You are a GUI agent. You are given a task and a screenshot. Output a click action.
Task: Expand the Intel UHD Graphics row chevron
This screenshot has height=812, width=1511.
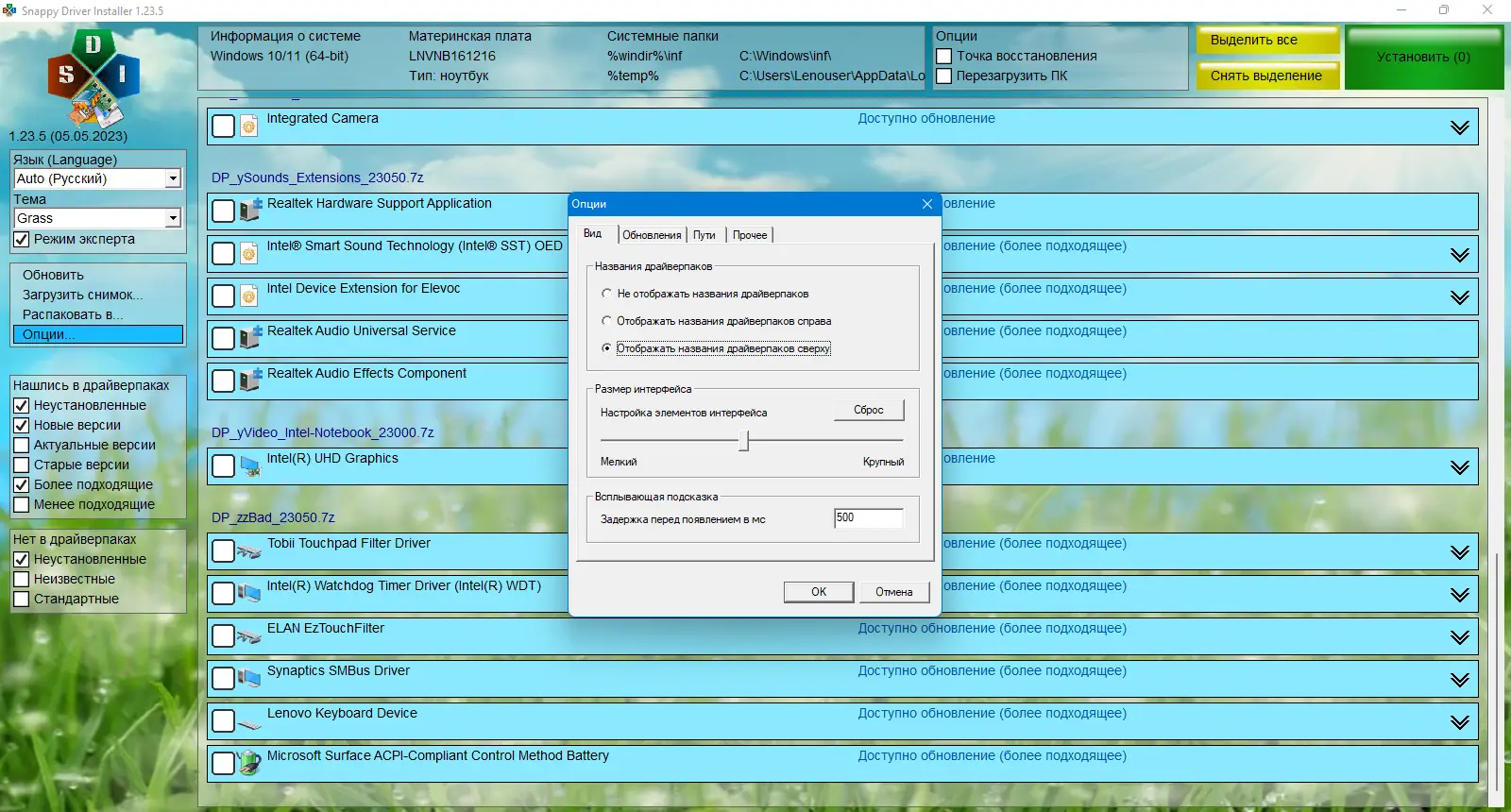click(x=1460, y=467)
